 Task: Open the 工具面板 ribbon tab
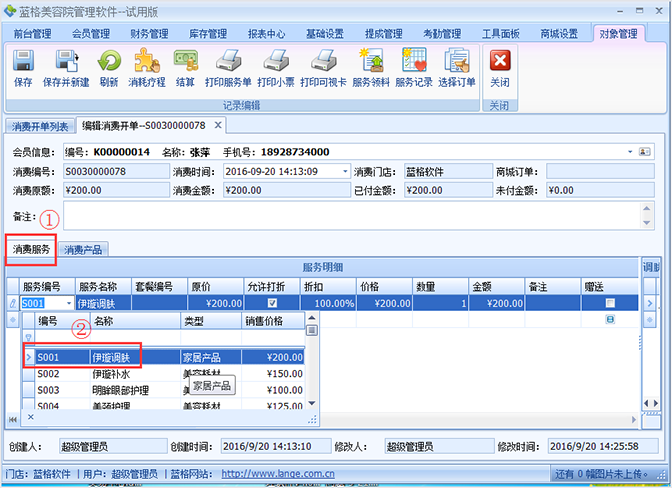click(x=501, y=33)
